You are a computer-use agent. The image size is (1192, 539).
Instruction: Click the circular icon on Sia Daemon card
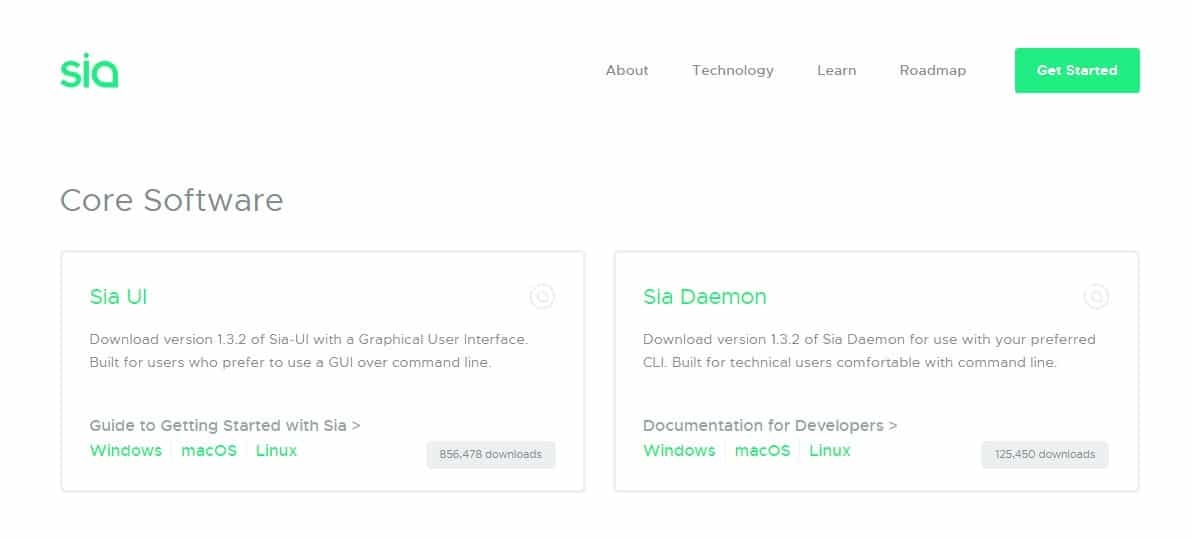1095,296
